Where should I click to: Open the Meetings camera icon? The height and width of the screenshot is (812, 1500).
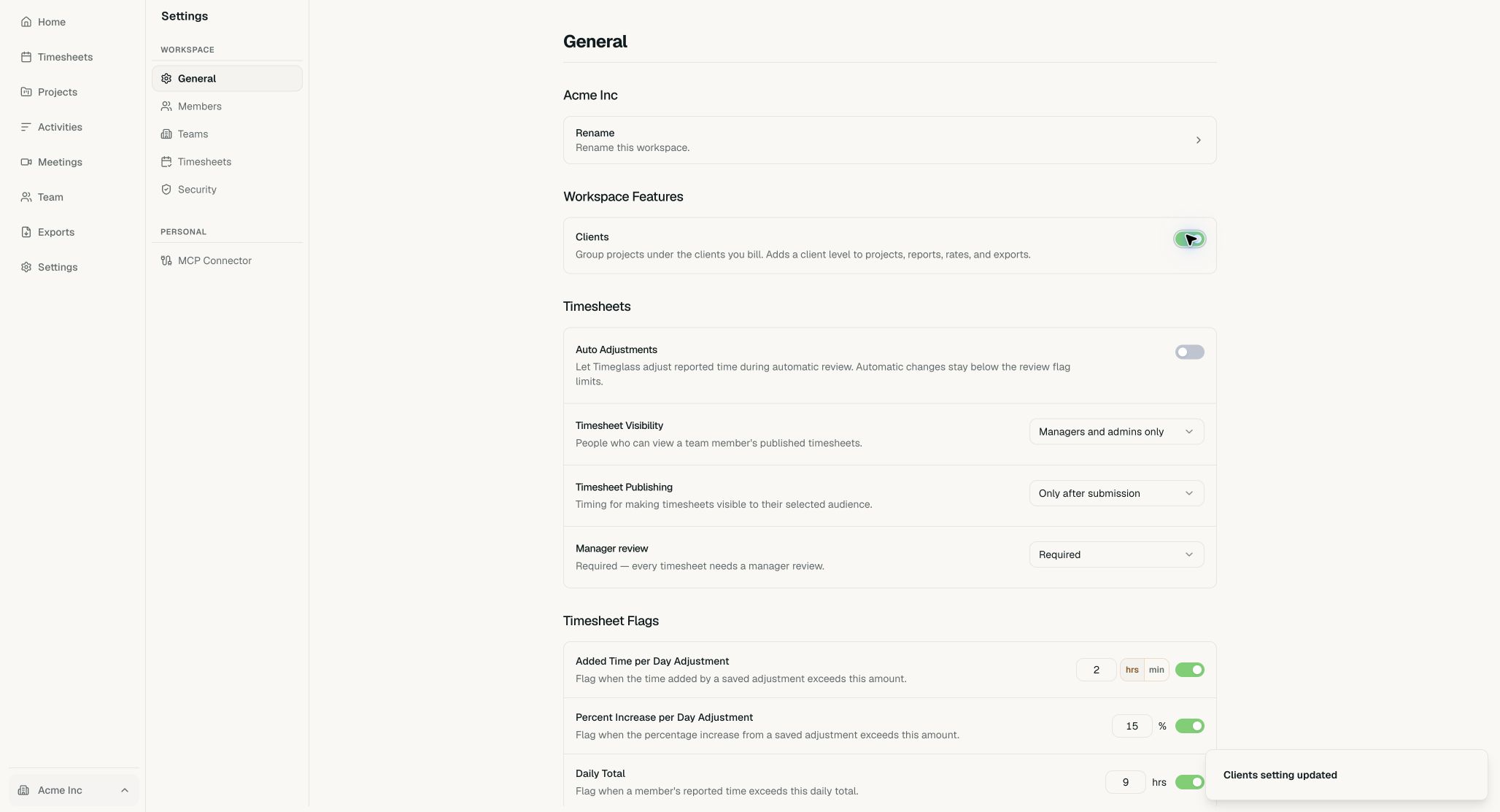pyautogui.click(x=26, y=162)
